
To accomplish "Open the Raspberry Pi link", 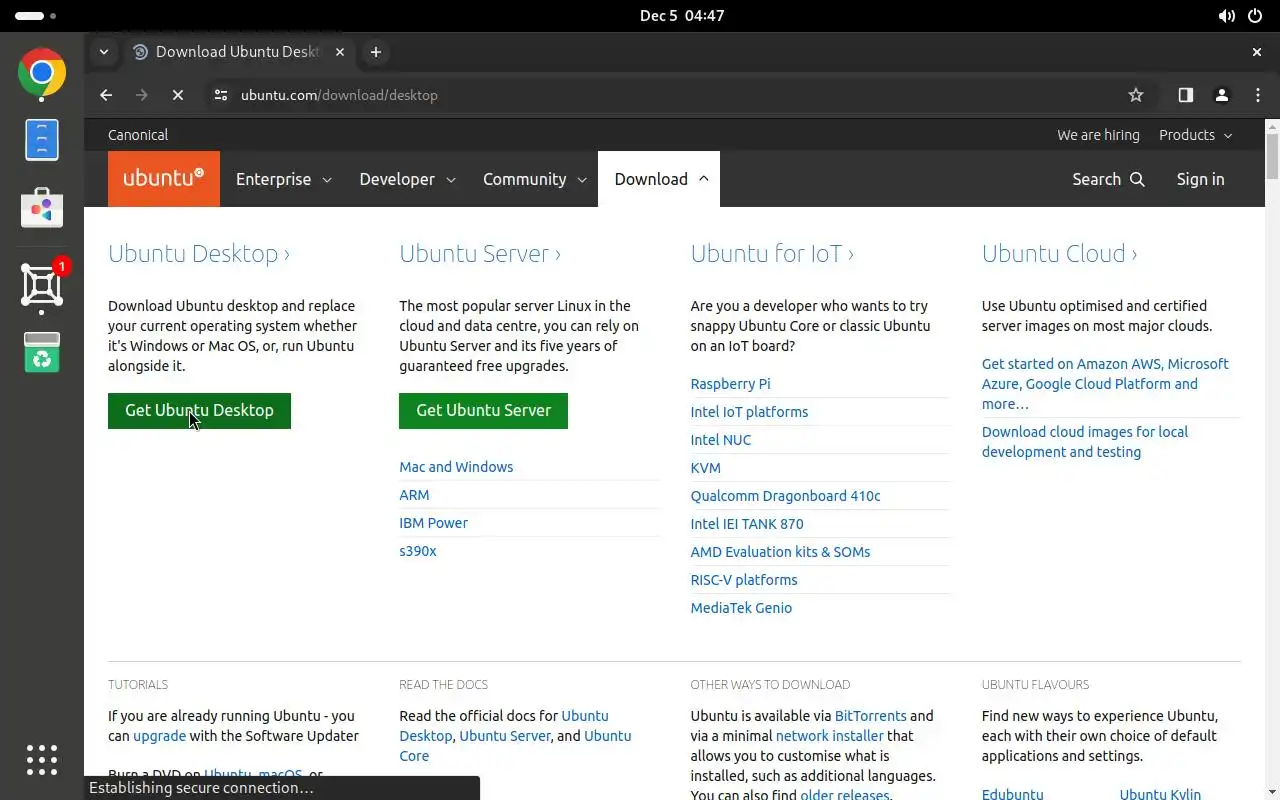I will point(730,384).
